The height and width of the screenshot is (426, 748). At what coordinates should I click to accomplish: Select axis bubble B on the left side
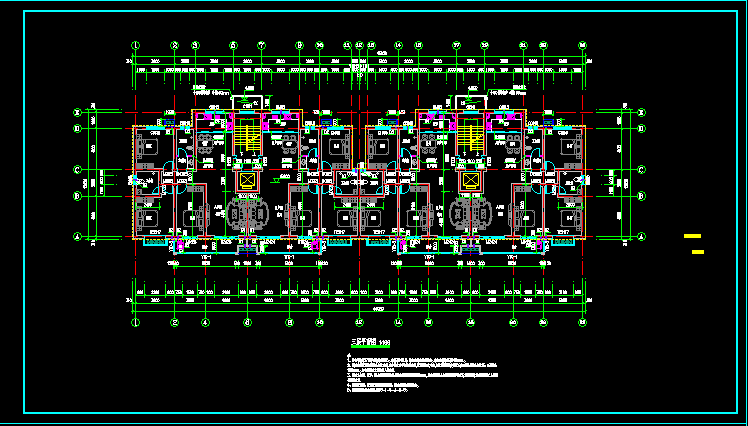77,196
